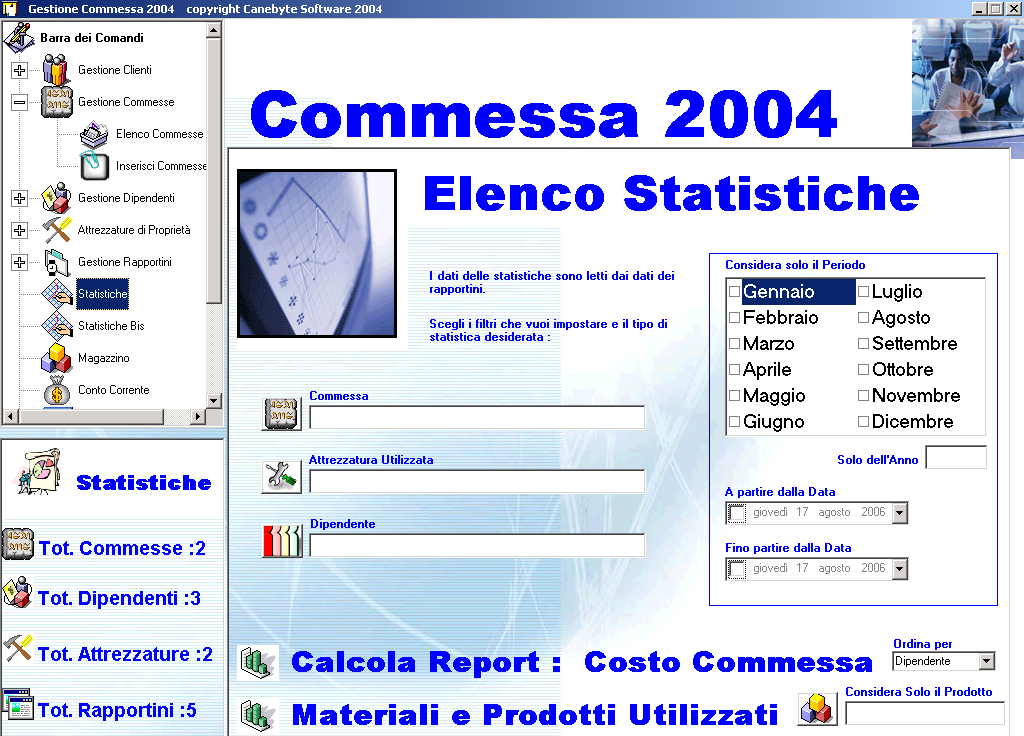Run the Calcola Report Costo Commessa report
Screen dimensions: 1024x736
[x=581, y=662]
